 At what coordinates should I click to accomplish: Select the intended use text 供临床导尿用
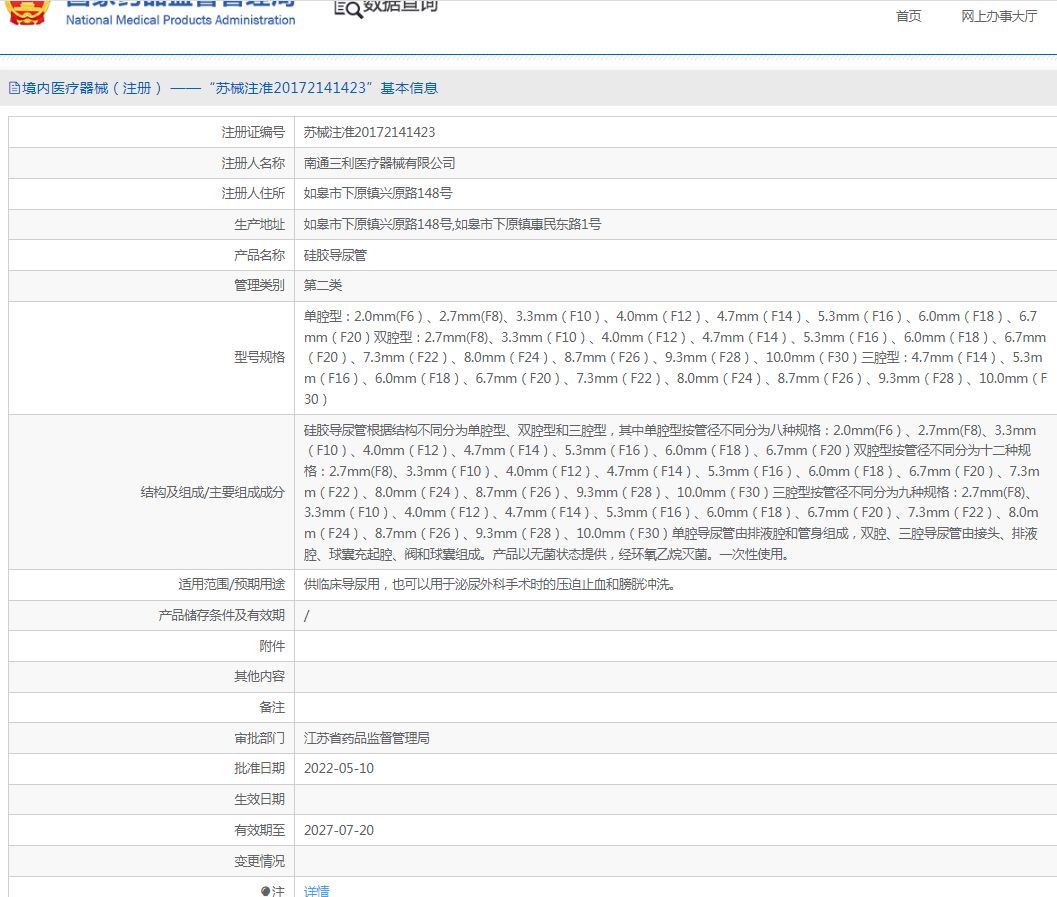[490, 584]
